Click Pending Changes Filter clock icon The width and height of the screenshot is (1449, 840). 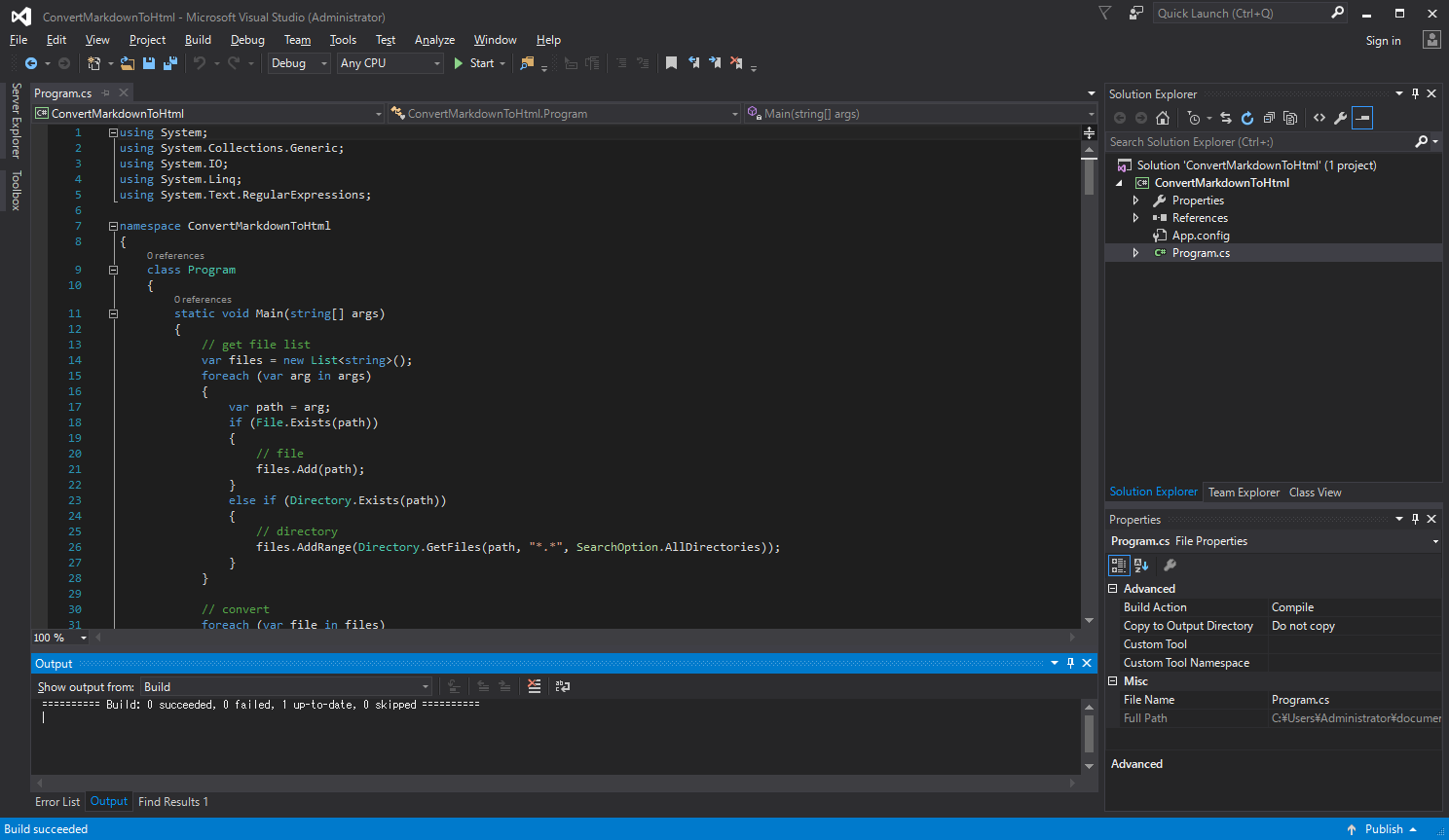1194,118
